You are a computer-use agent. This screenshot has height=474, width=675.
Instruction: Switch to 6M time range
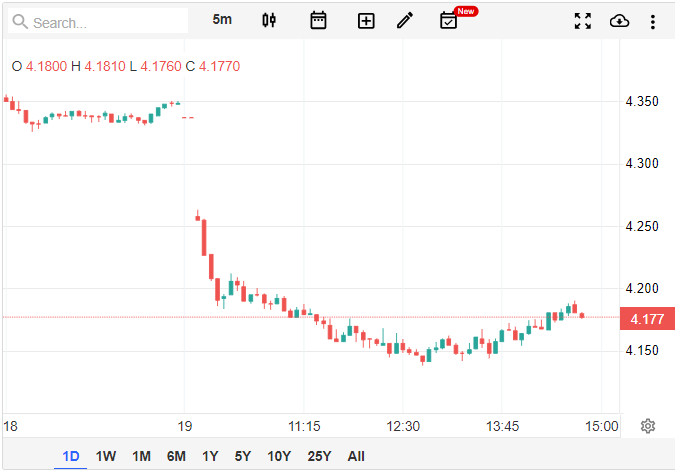(x=176, y=456)
